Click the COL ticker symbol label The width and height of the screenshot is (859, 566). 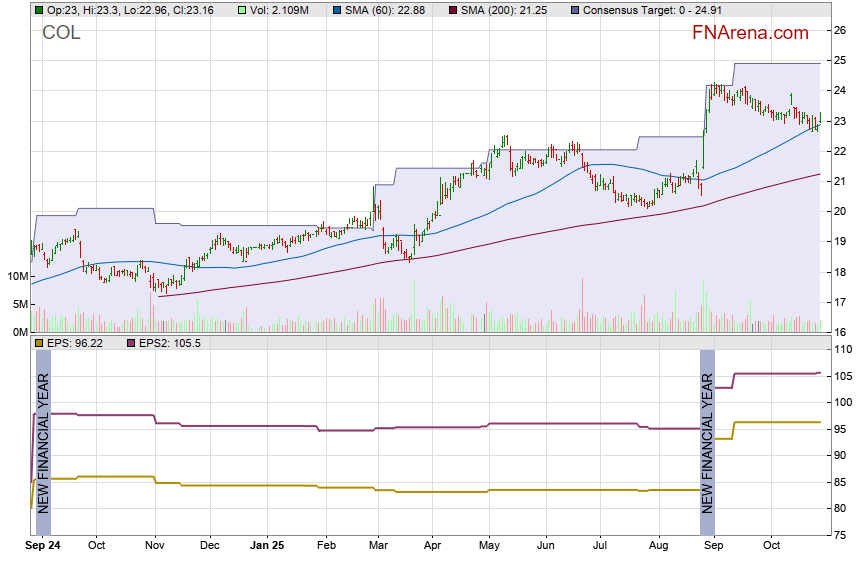(61, 33)
